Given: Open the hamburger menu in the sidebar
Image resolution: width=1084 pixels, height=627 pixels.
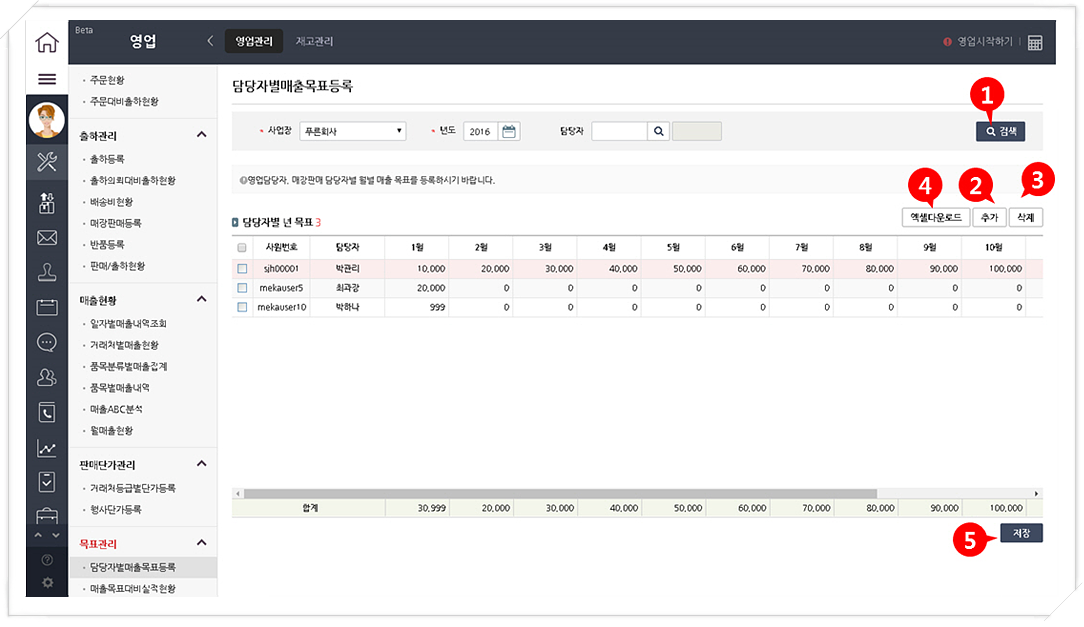Looking at the screenshot, I should click(46, 79).
